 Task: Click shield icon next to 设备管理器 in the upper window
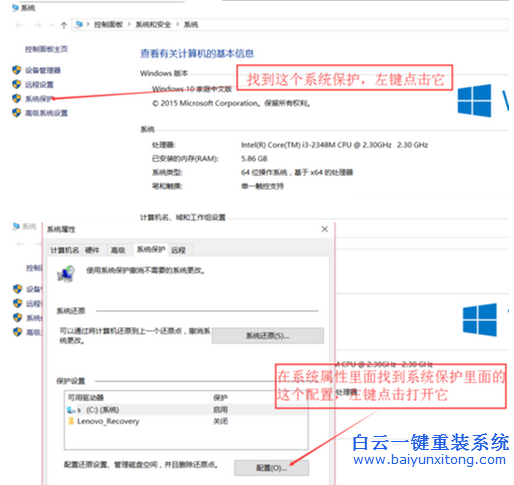[x=17, y=70]
